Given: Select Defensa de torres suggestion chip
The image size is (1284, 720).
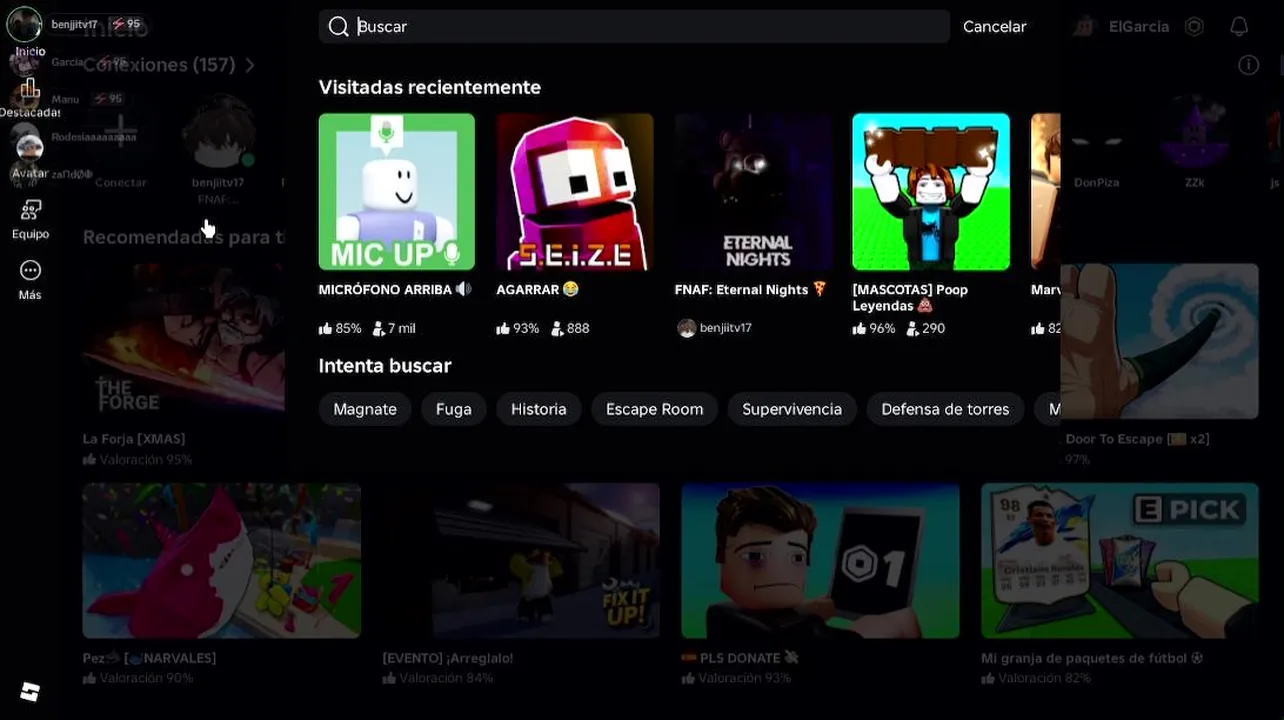Looking at the screenshot, I should click(x=945, y=409).
